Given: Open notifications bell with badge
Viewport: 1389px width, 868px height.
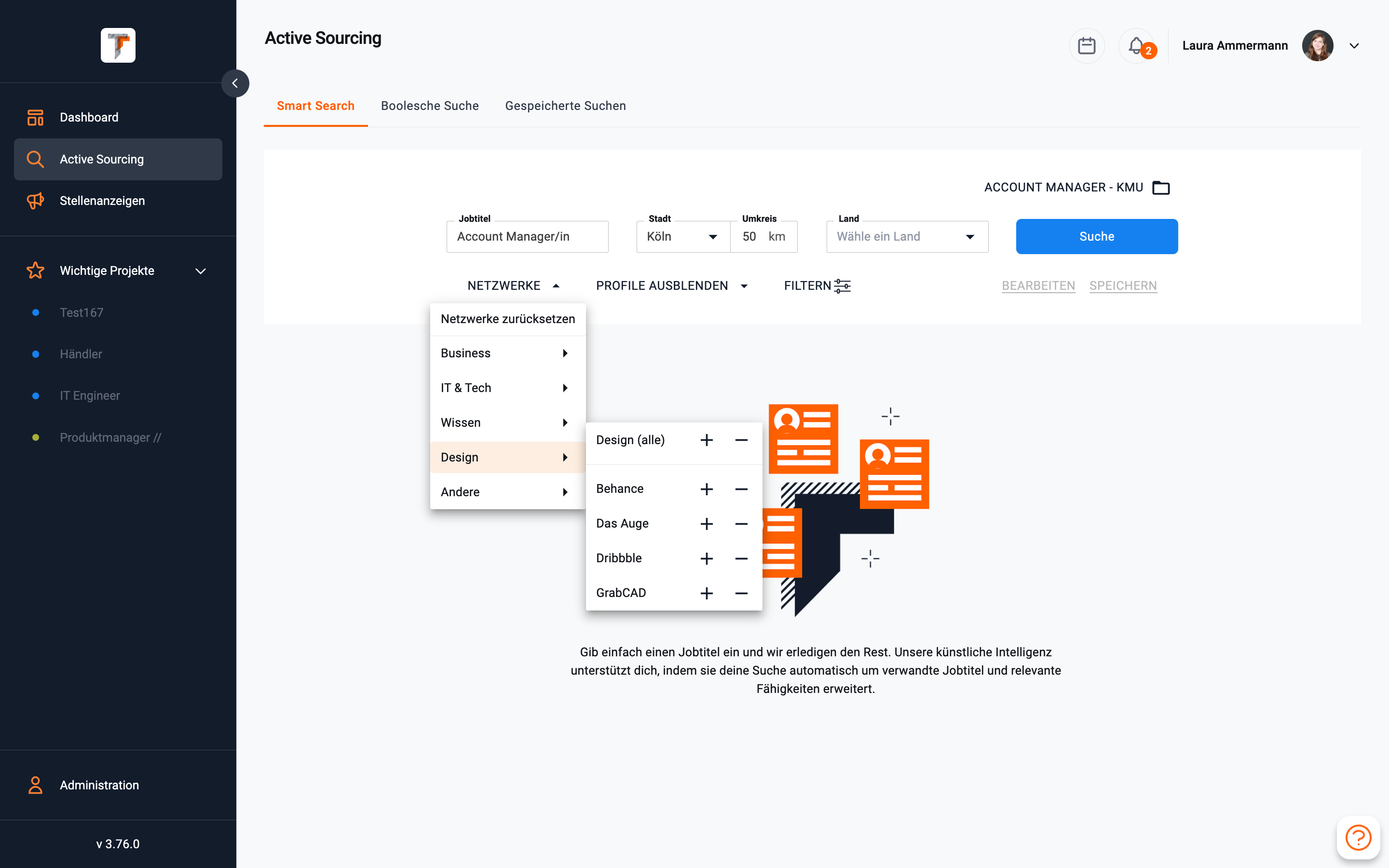Looking at the screenshot, I should [x=1137, y=46].
